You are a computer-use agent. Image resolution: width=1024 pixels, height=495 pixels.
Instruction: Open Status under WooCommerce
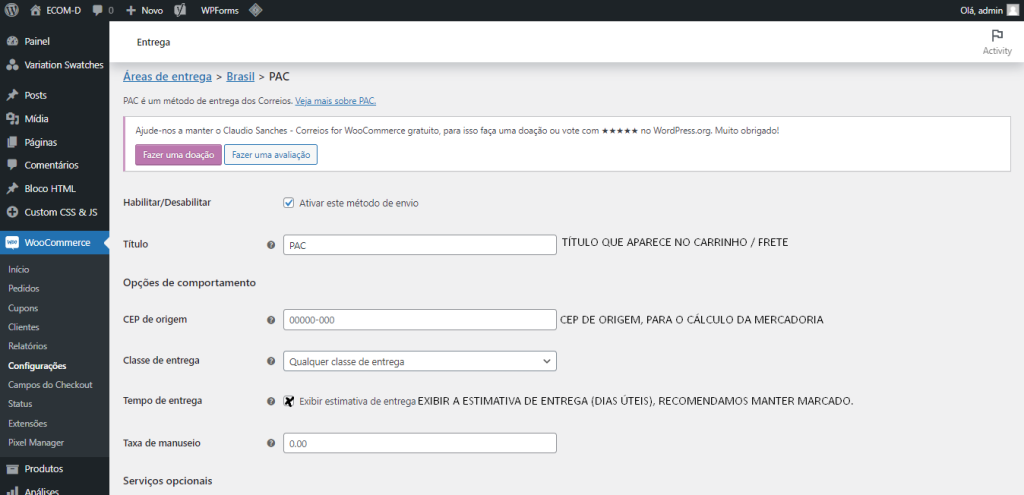pyautogui.click(x=20, y=404)
